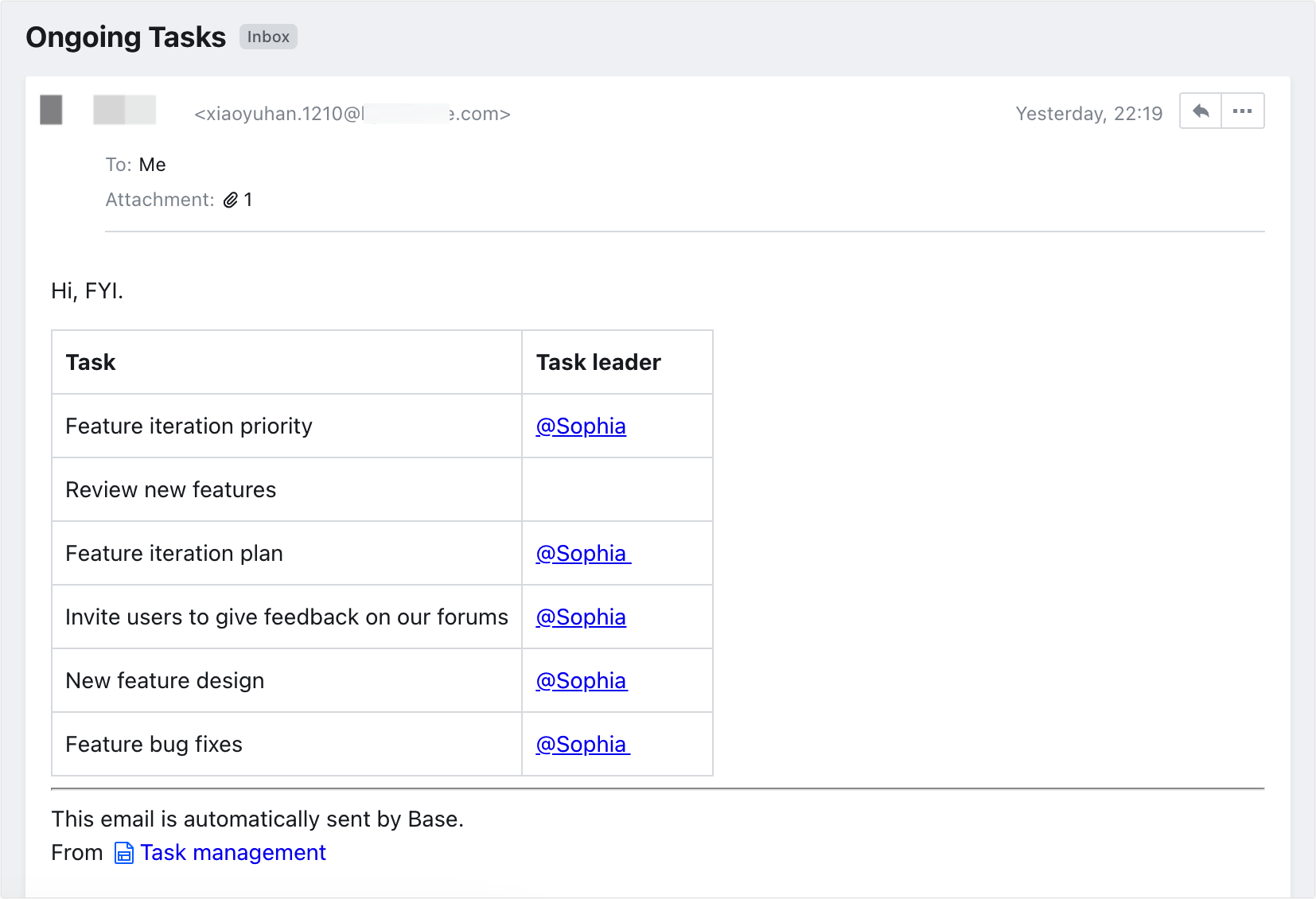
Task: Click the Yesterday, 22:19 timestamp
Action: [1089, 114]
